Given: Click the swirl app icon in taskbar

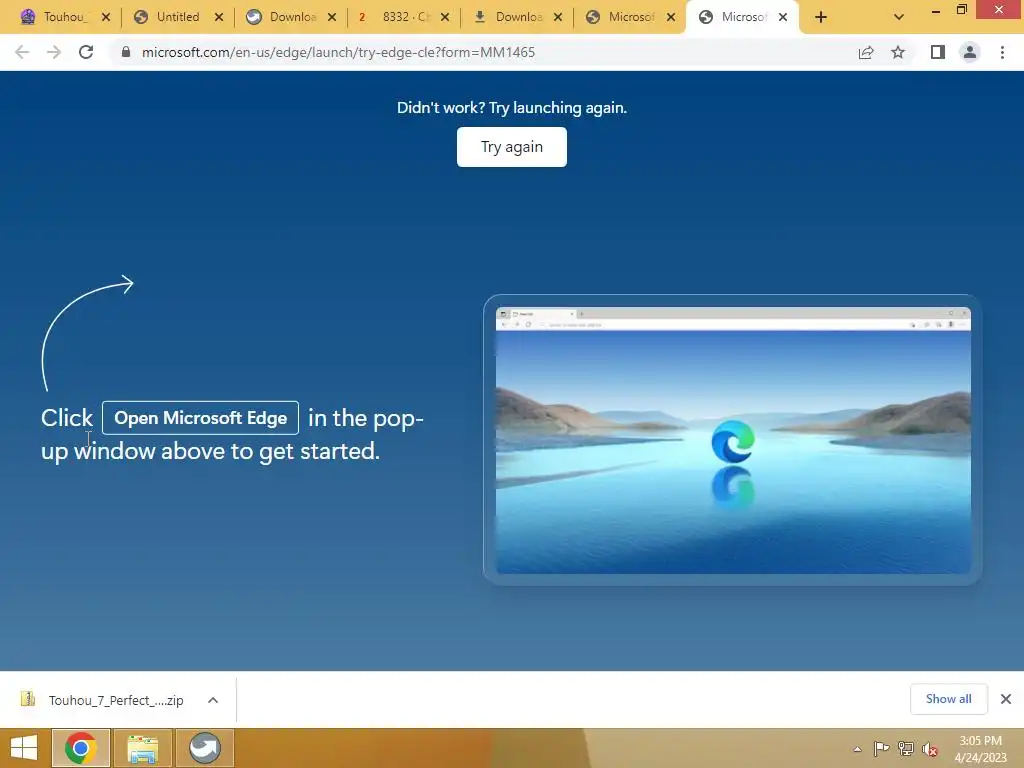Looking at the screenshot, I should pyautogui.click(x=204, y=748).
